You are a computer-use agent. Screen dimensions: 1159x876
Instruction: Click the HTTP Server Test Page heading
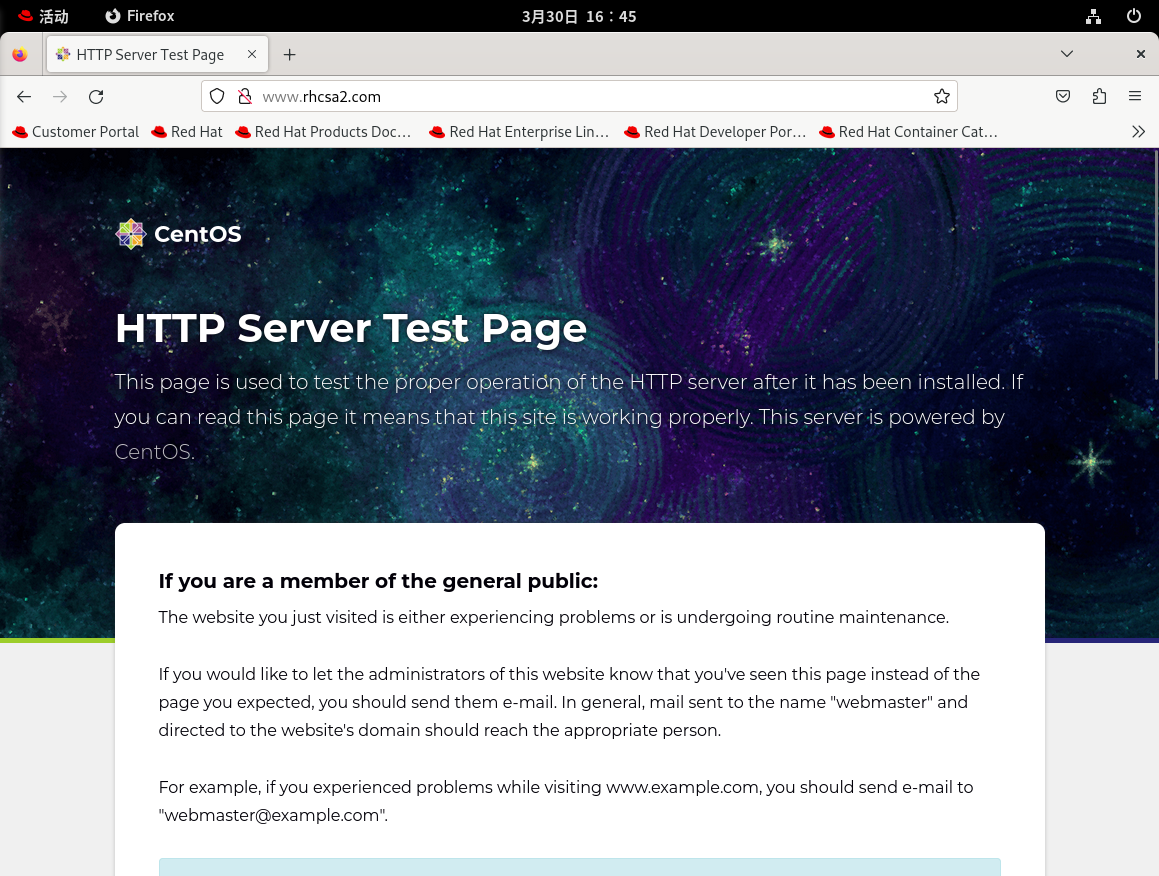[351, 328]
